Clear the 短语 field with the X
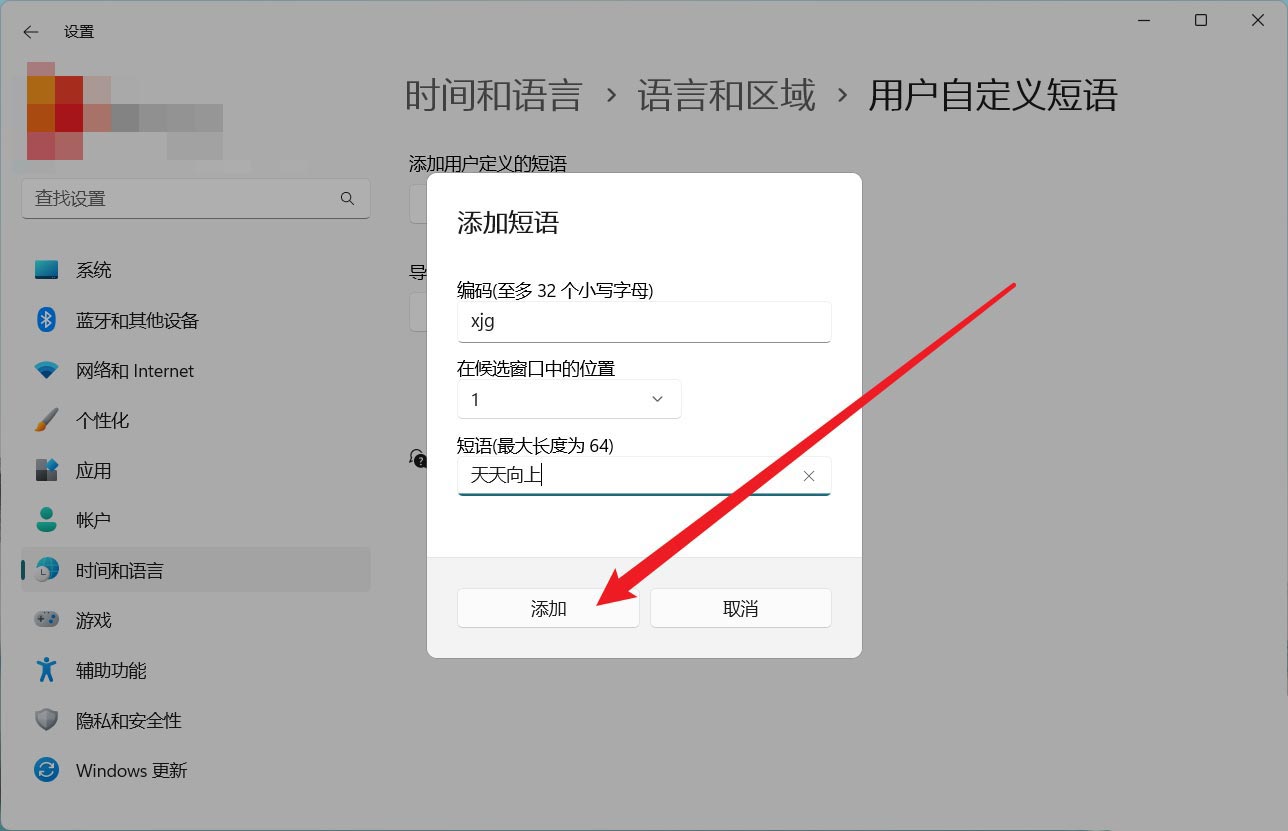This screenshot has height=831, width=1288. pos(809,475)
